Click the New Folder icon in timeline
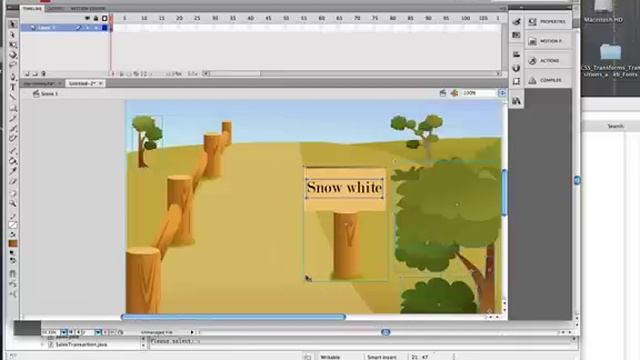The height and width of the screenshot is (360, 640). 35,74
